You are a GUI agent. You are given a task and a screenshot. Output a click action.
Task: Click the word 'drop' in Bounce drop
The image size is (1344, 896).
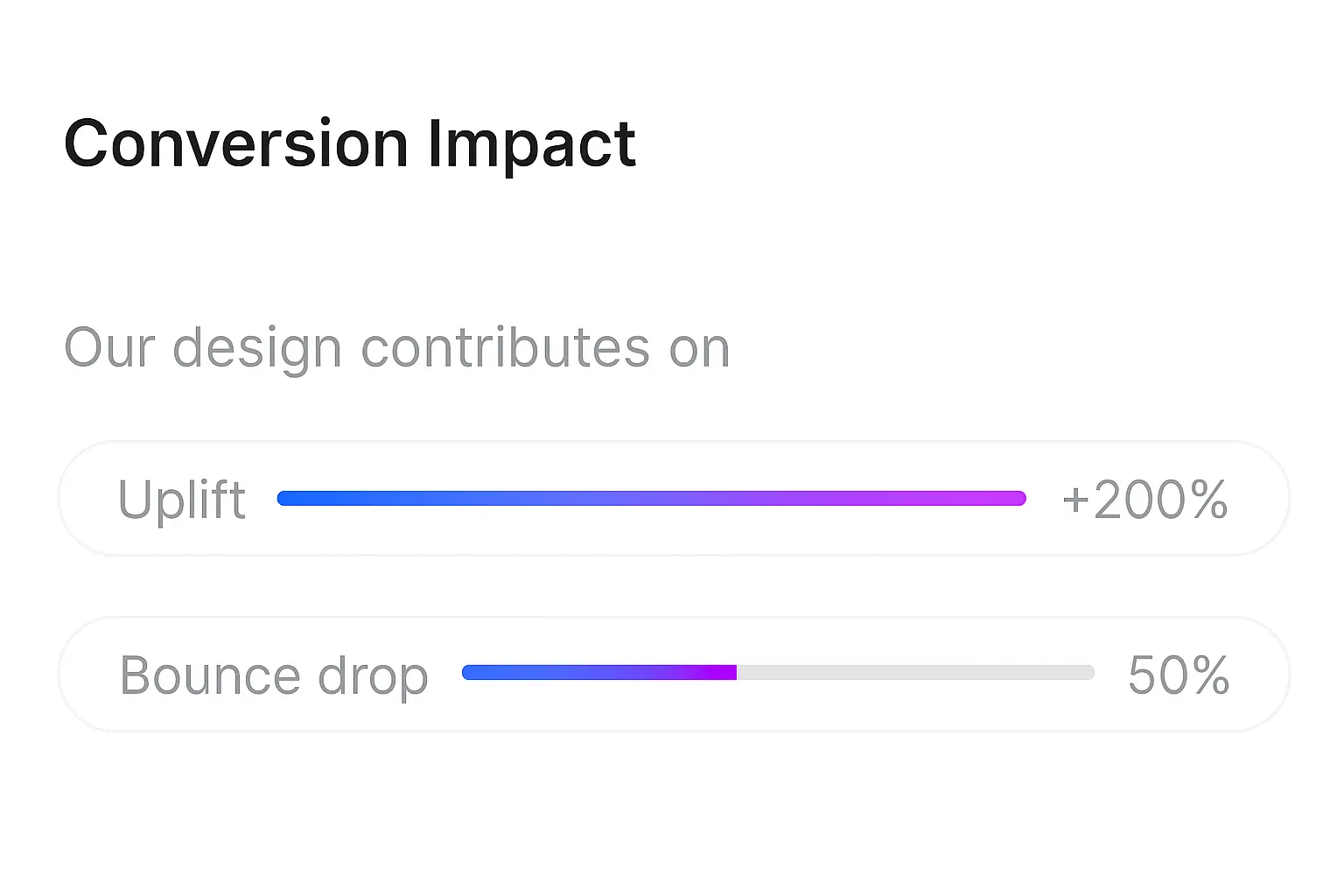pyautogui.click(x=373, y=678)
